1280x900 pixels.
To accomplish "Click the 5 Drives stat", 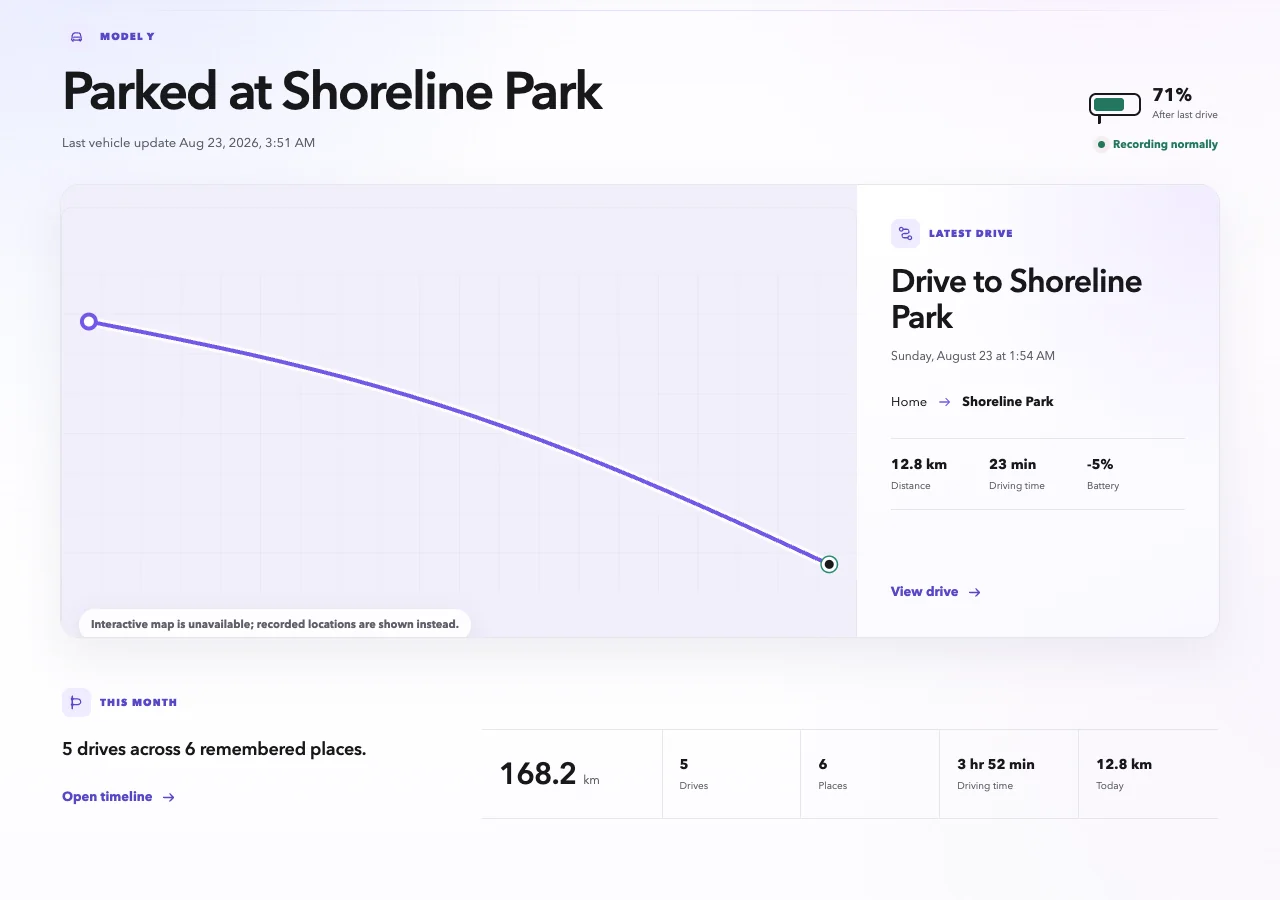I will (x=694, y=774).
